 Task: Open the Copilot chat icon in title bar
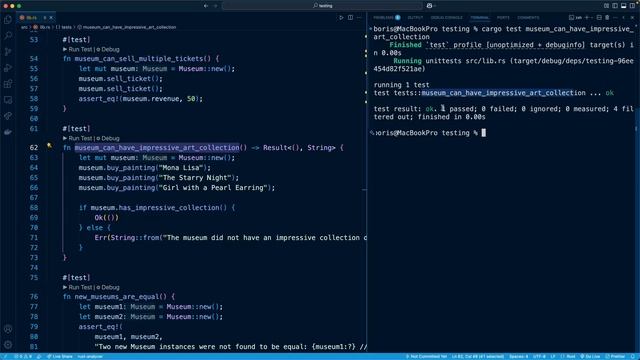coord(429,6)
